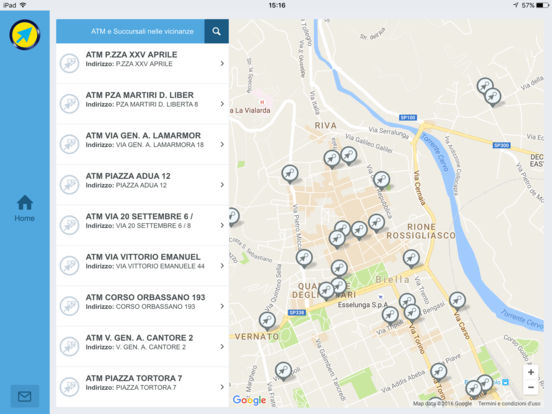Click the ATM P.ZZA XXV APRILE list icon
552x414 pixels.
pos(69,63)
